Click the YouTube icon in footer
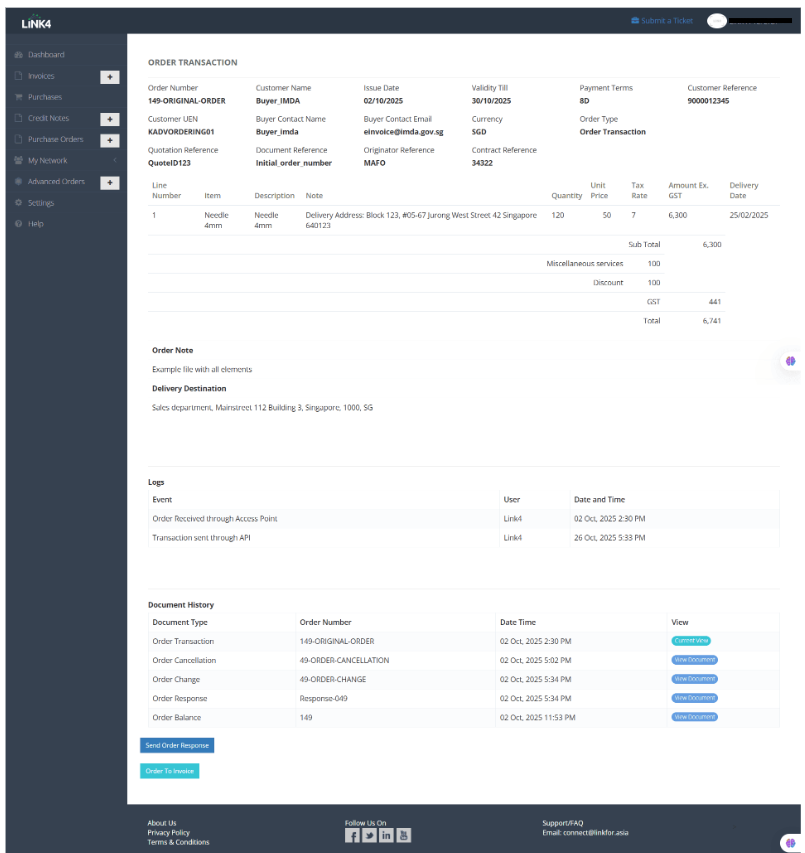 point(403,836)
